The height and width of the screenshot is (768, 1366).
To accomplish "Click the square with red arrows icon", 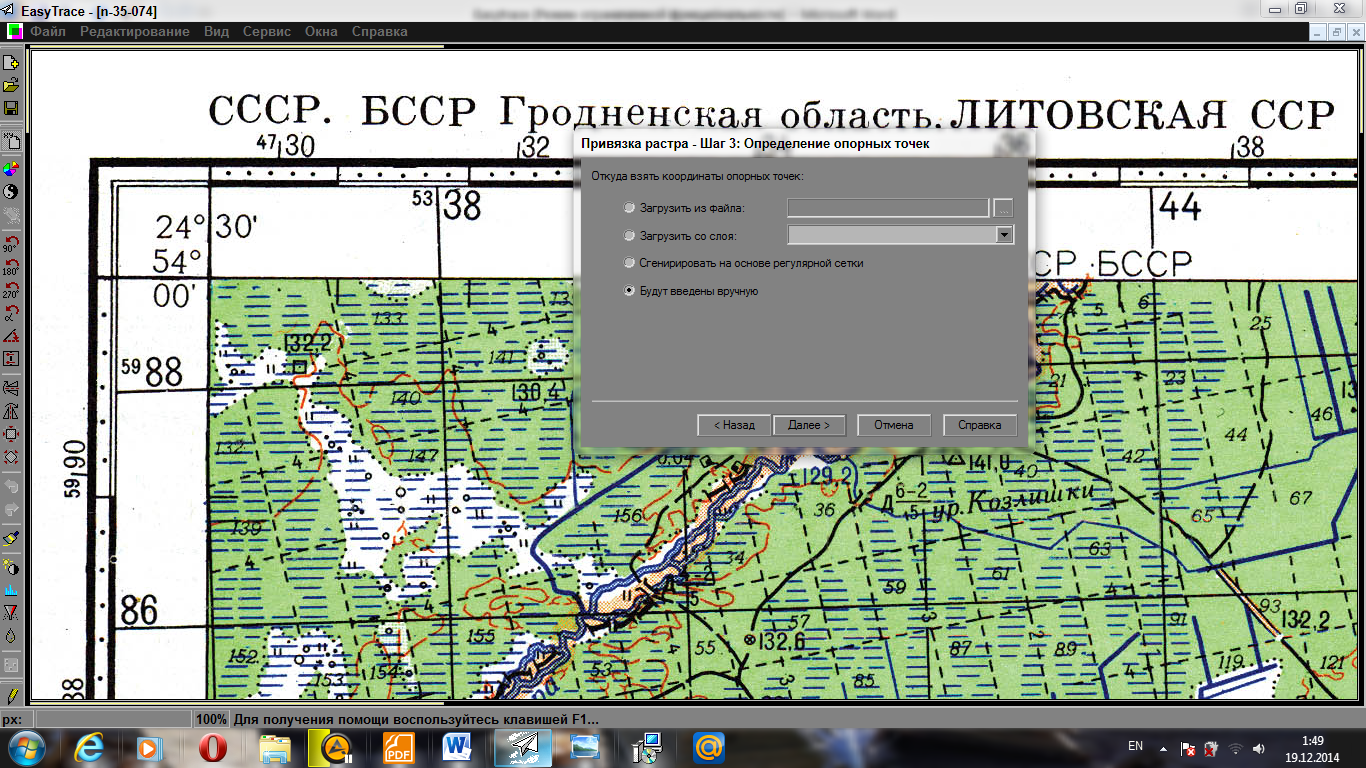I will pyautogui.click(x=11, y=434).
